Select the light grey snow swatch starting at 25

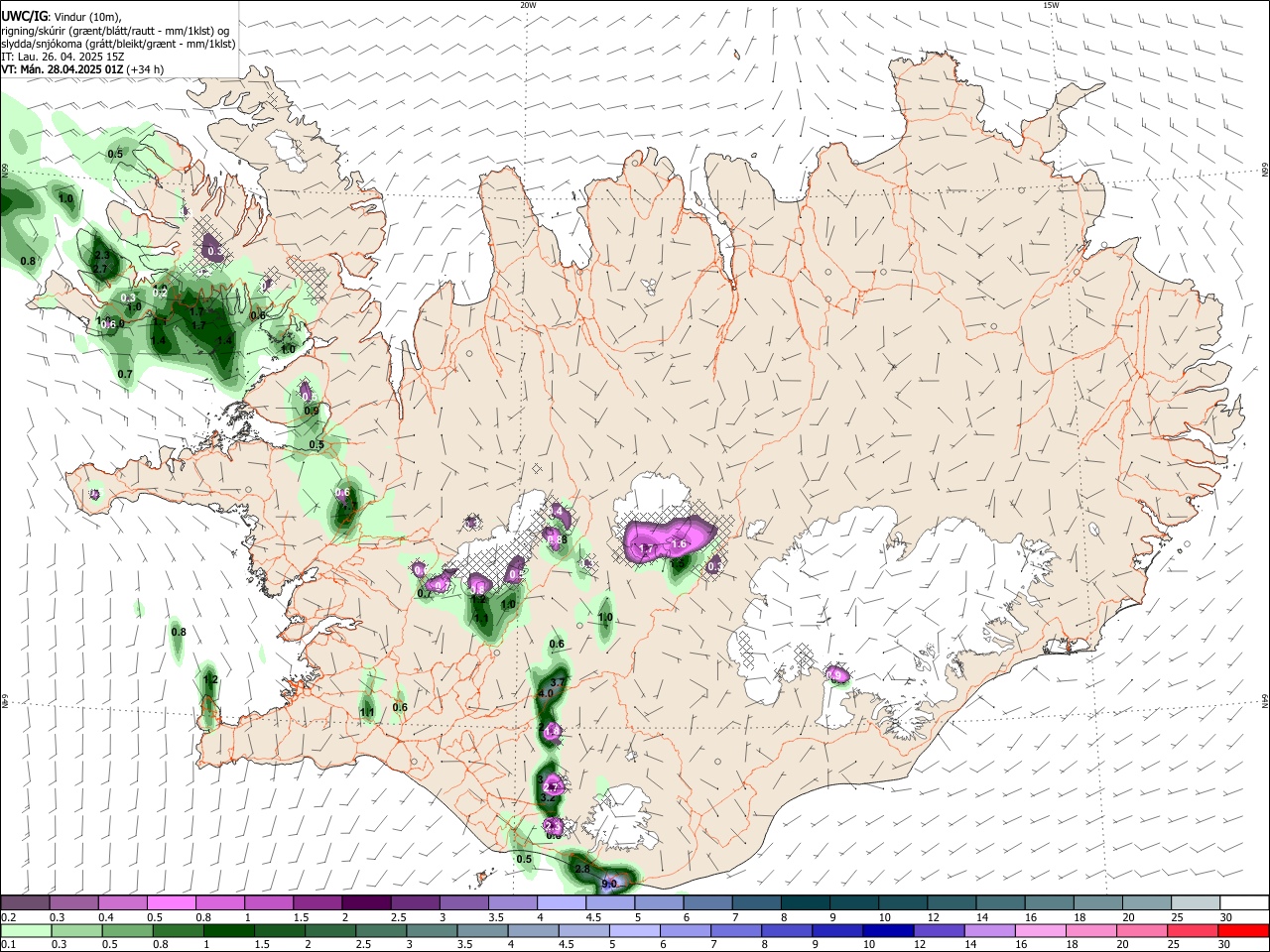click(x=1195, y=902)
